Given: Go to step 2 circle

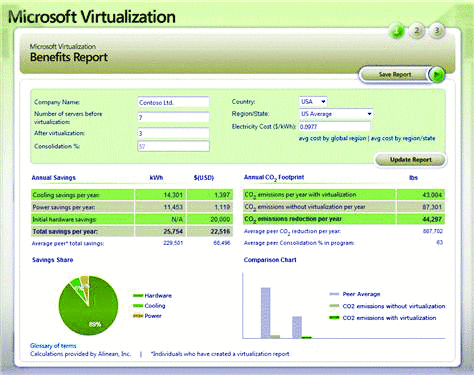Looking at the screenshot, I should tap(417, 31).
